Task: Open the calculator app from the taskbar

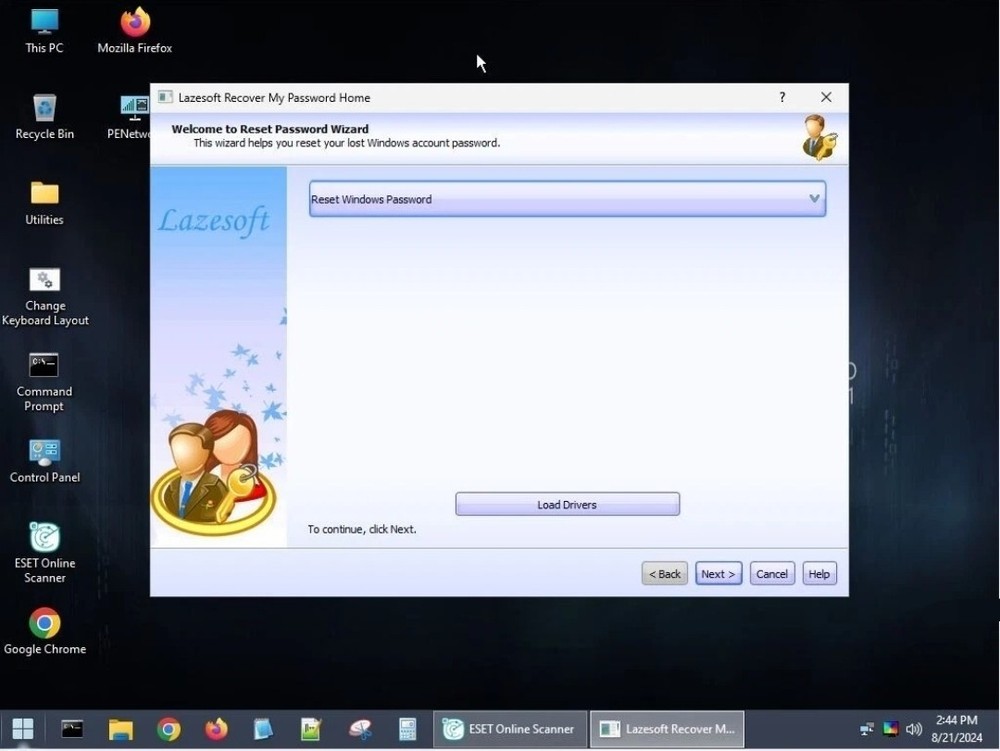Action: [x=407, y=729]
